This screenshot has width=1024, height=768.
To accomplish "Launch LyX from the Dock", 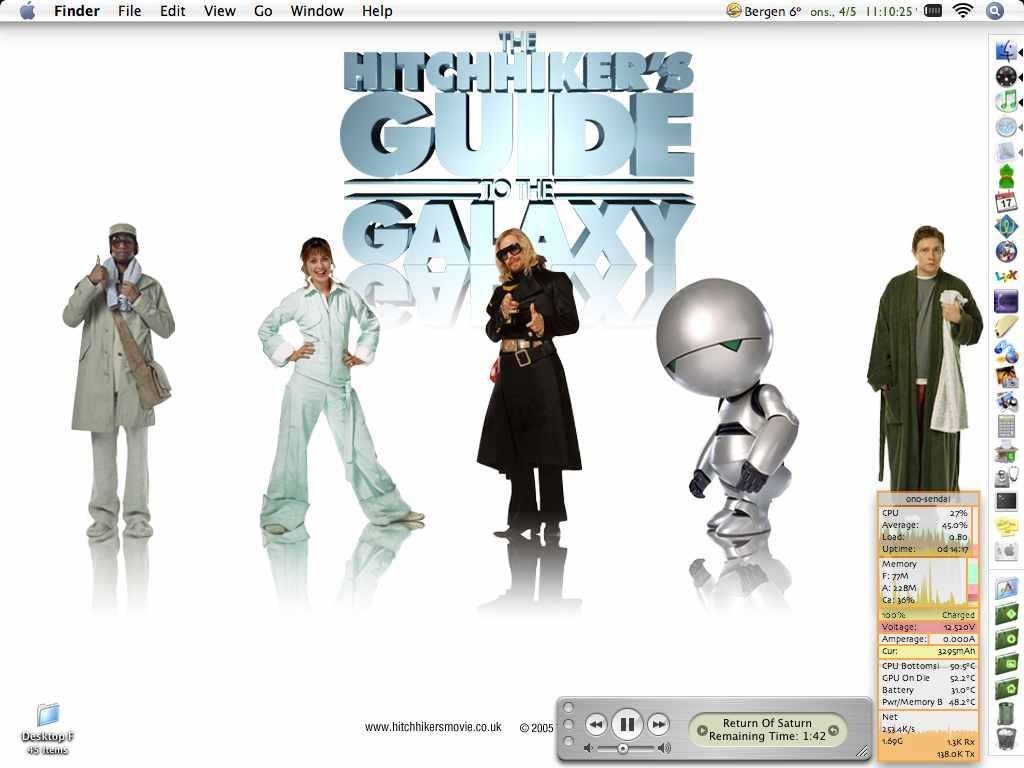I will click(x=1006, y=276).
